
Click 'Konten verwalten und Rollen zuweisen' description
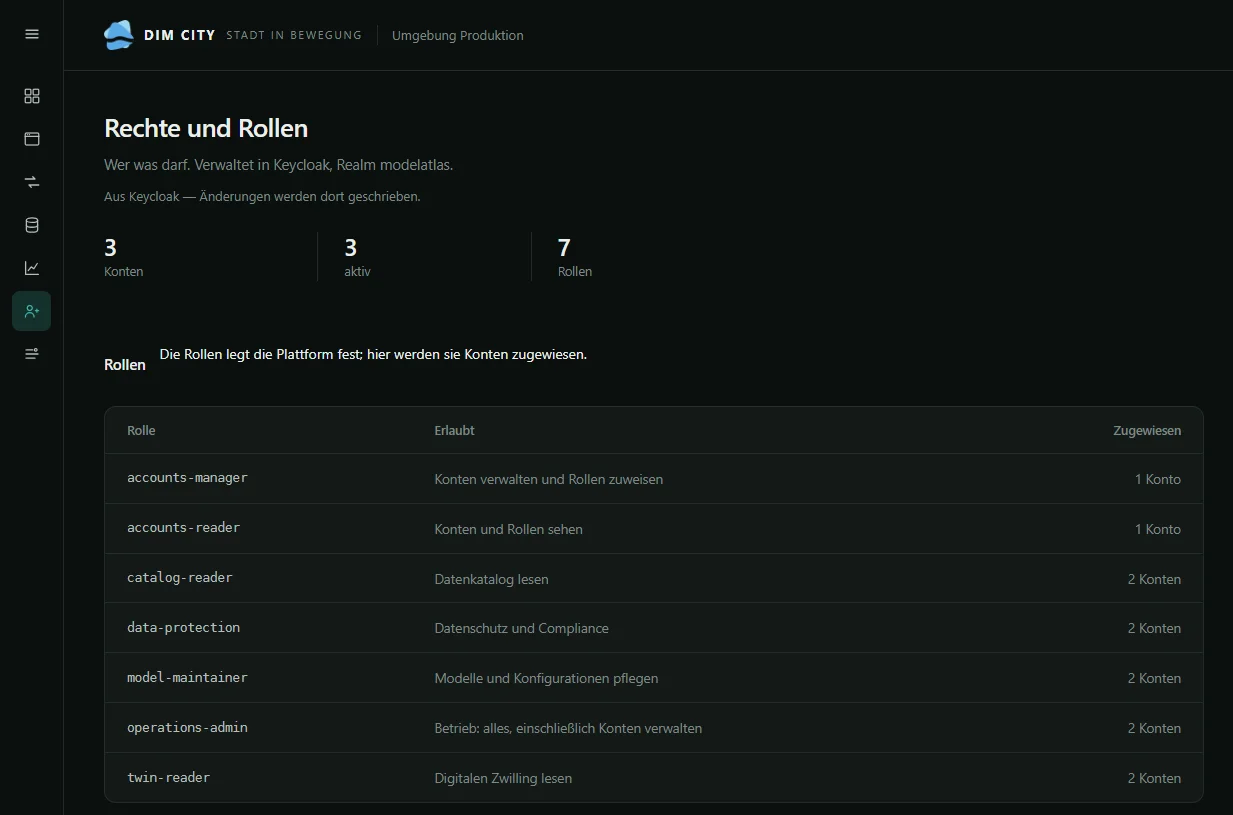pyautogui.click(x=549, y=479)
